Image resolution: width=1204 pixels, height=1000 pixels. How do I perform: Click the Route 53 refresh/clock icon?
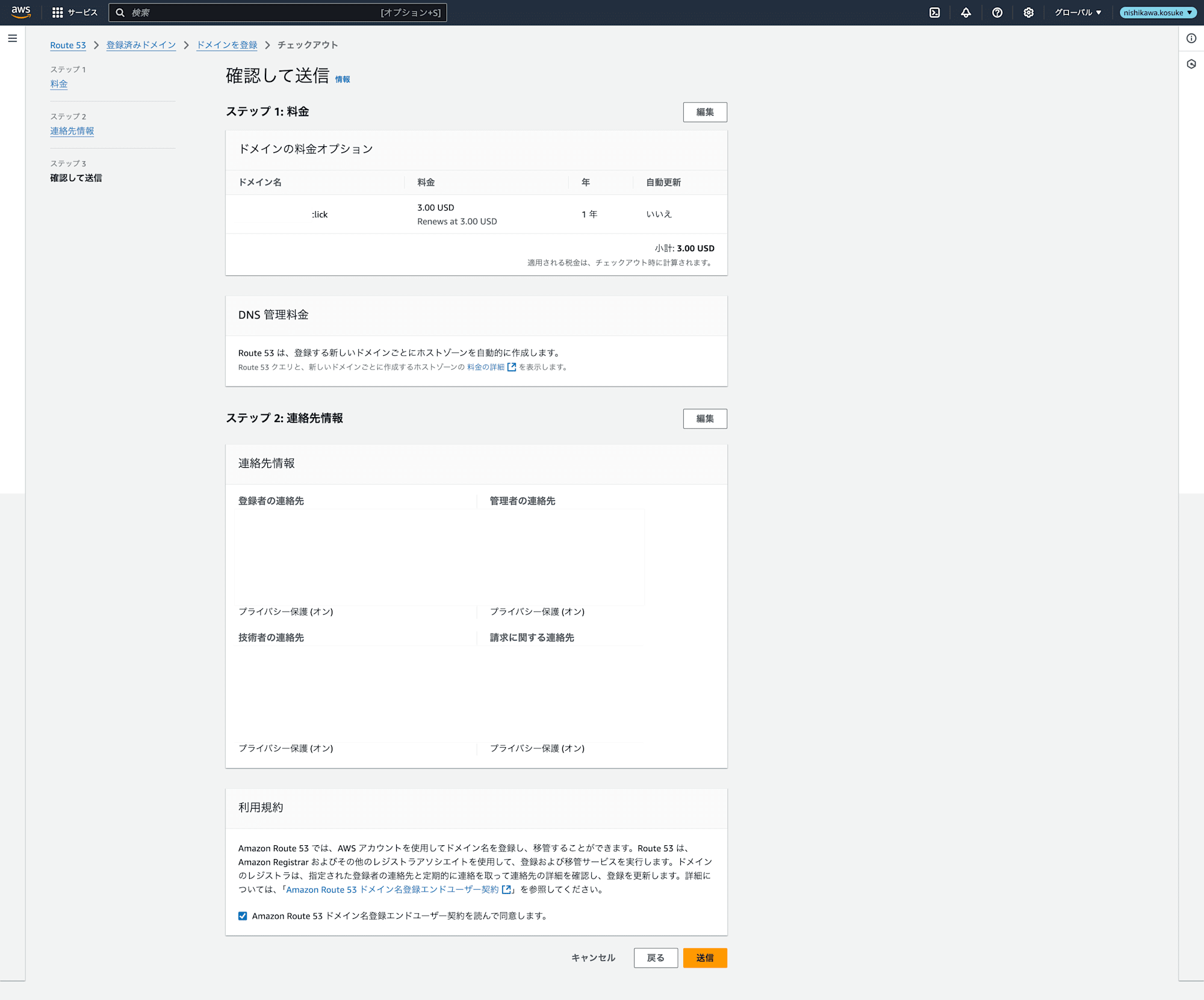coord(1191,63)
